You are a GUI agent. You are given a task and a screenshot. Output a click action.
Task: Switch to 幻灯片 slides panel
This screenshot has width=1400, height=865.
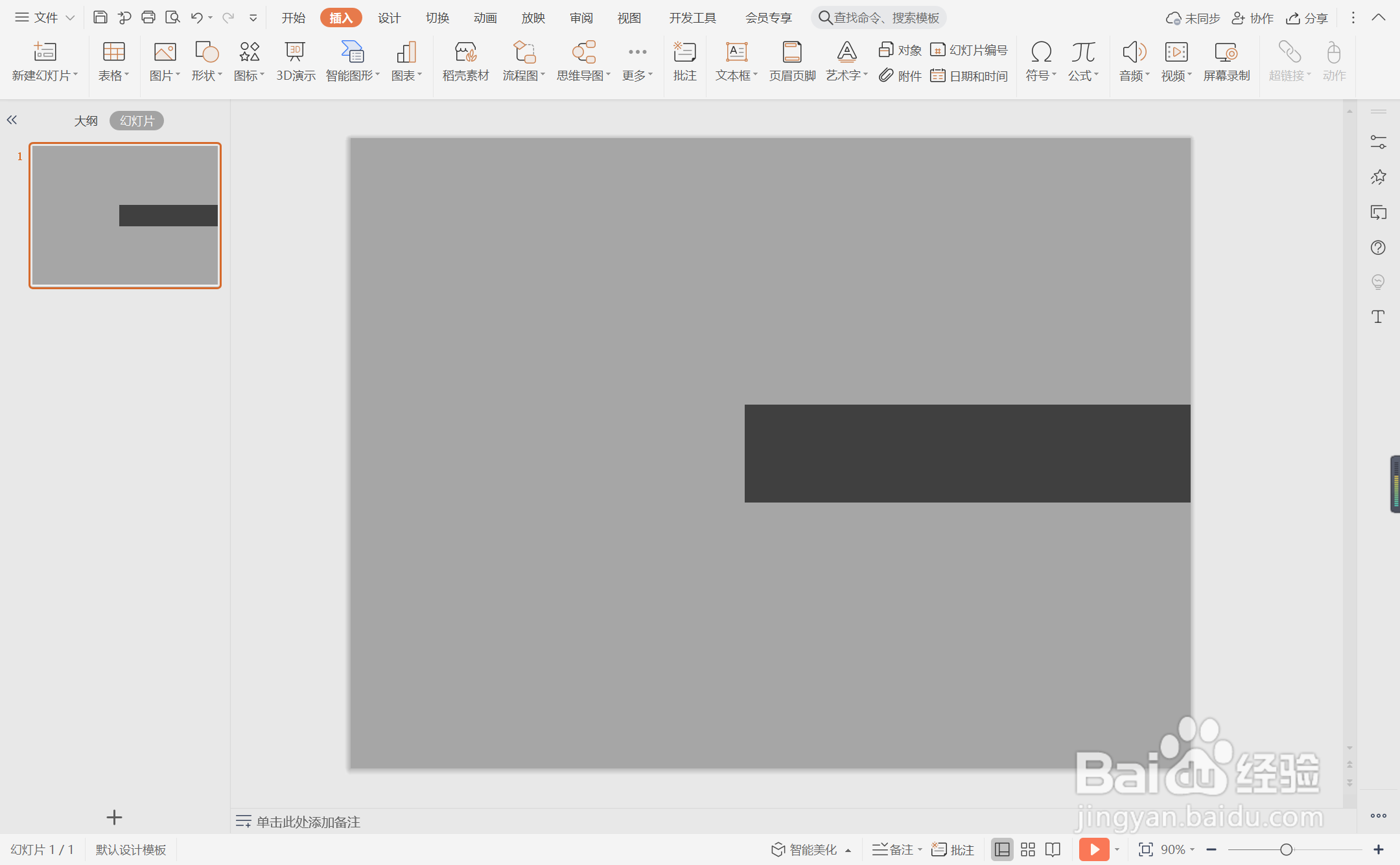pyautogui.click(x=137, y=121)
